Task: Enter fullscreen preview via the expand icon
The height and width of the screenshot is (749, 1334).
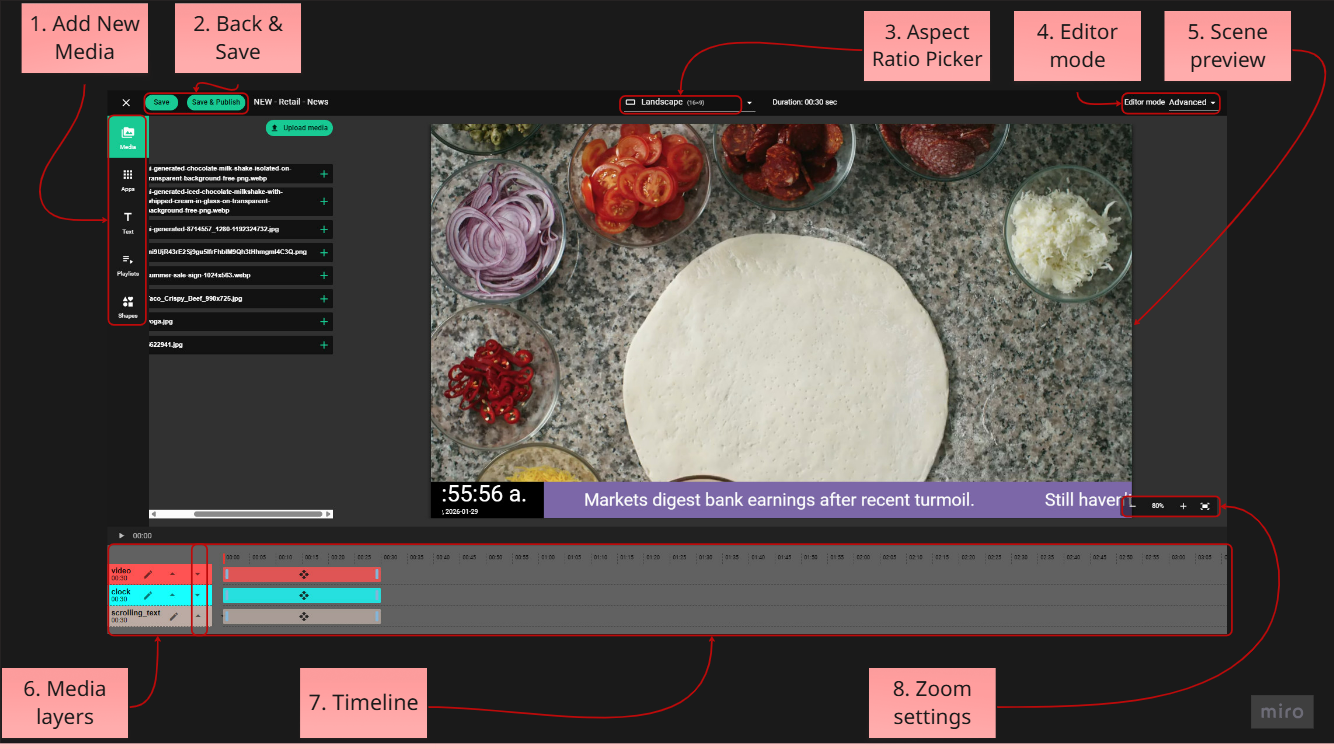Action: [1207, 507]
